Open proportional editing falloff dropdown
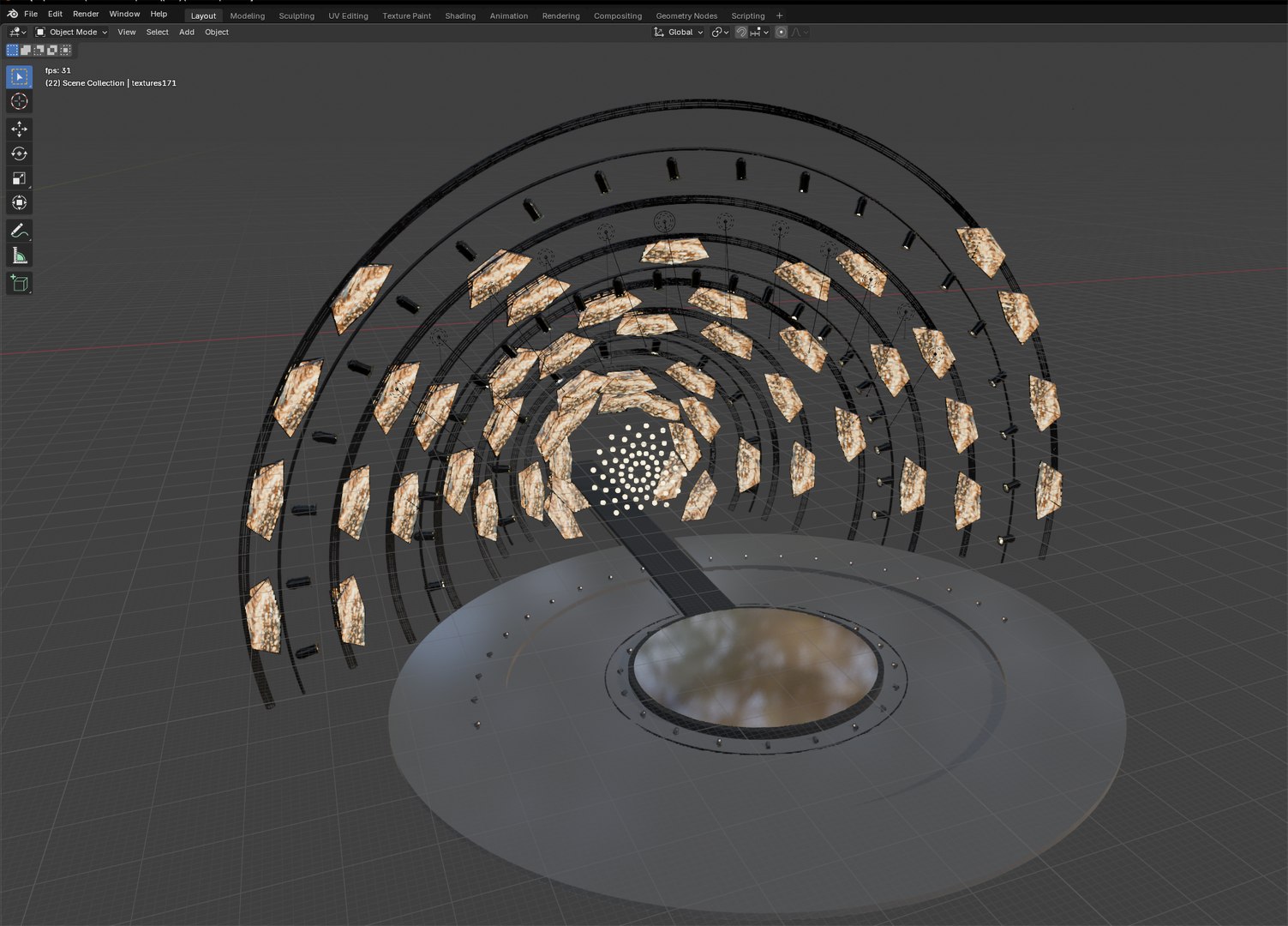Screen dimensions: 1288x926 pos(800,32)
